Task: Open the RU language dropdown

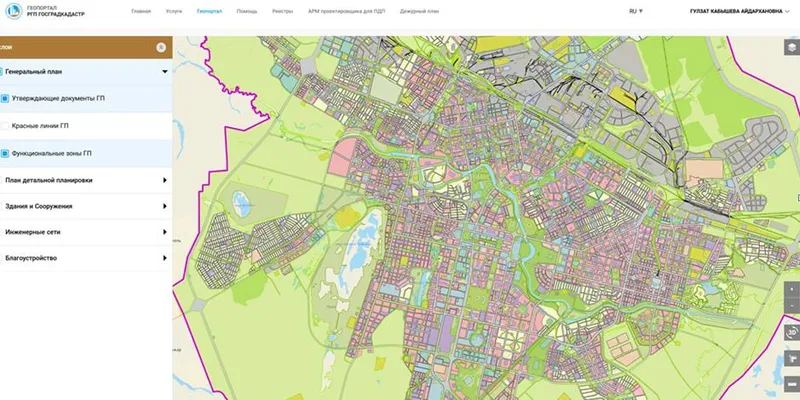Action: tap(635, 11)
